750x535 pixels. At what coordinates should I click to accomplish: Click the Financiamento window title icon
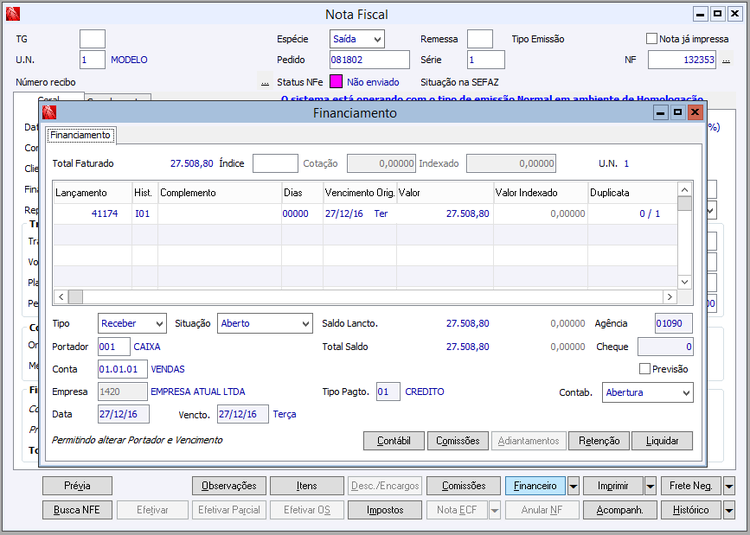click(x=50, y=113)
